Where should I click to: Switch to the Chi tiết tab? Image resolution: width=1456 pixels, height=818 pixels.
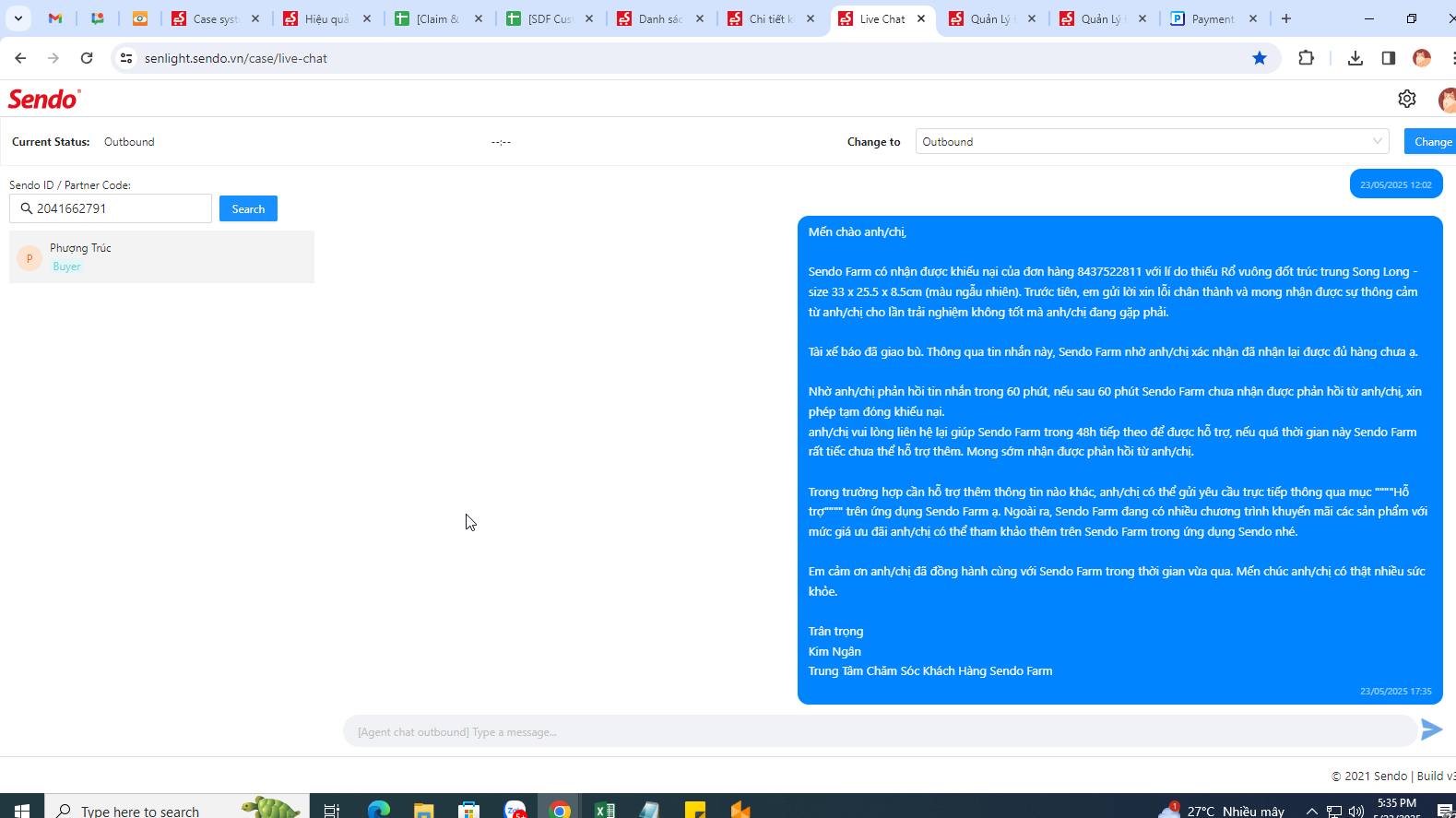click(x=772, y=18)
